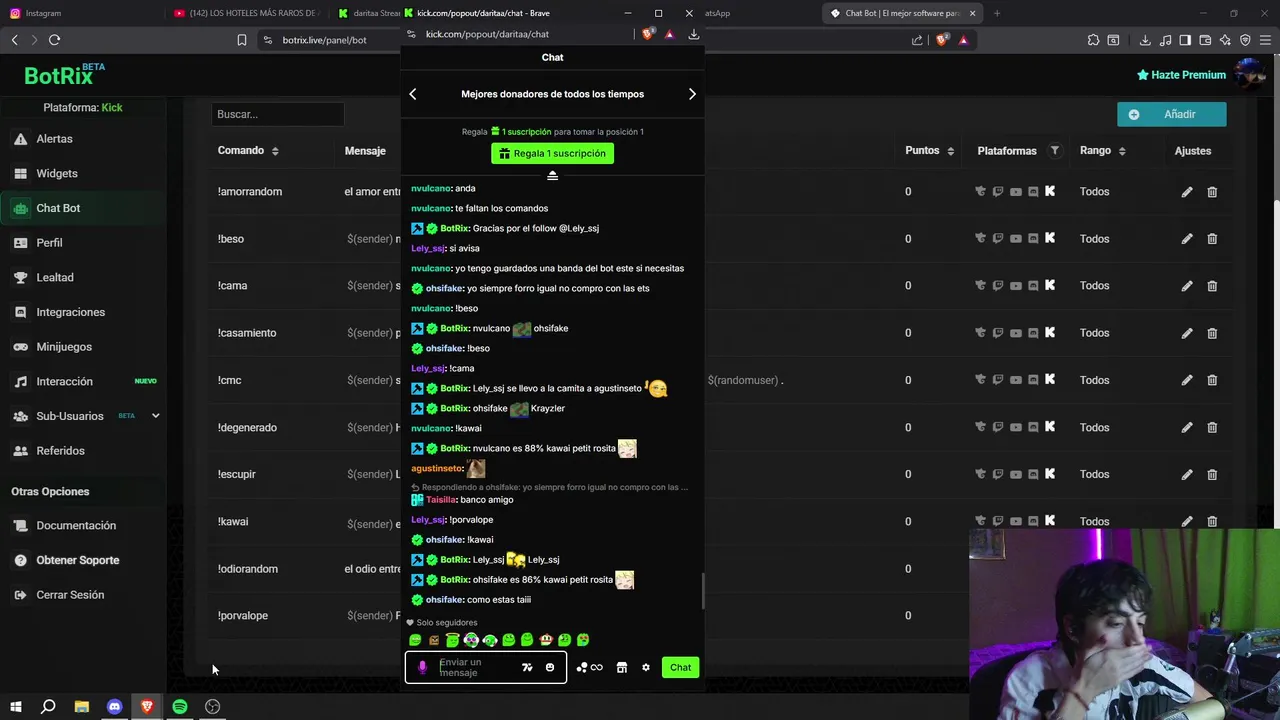Click Regala 1 suscripción button
The width and height of the screenshot is (1280, 720).
552,153
